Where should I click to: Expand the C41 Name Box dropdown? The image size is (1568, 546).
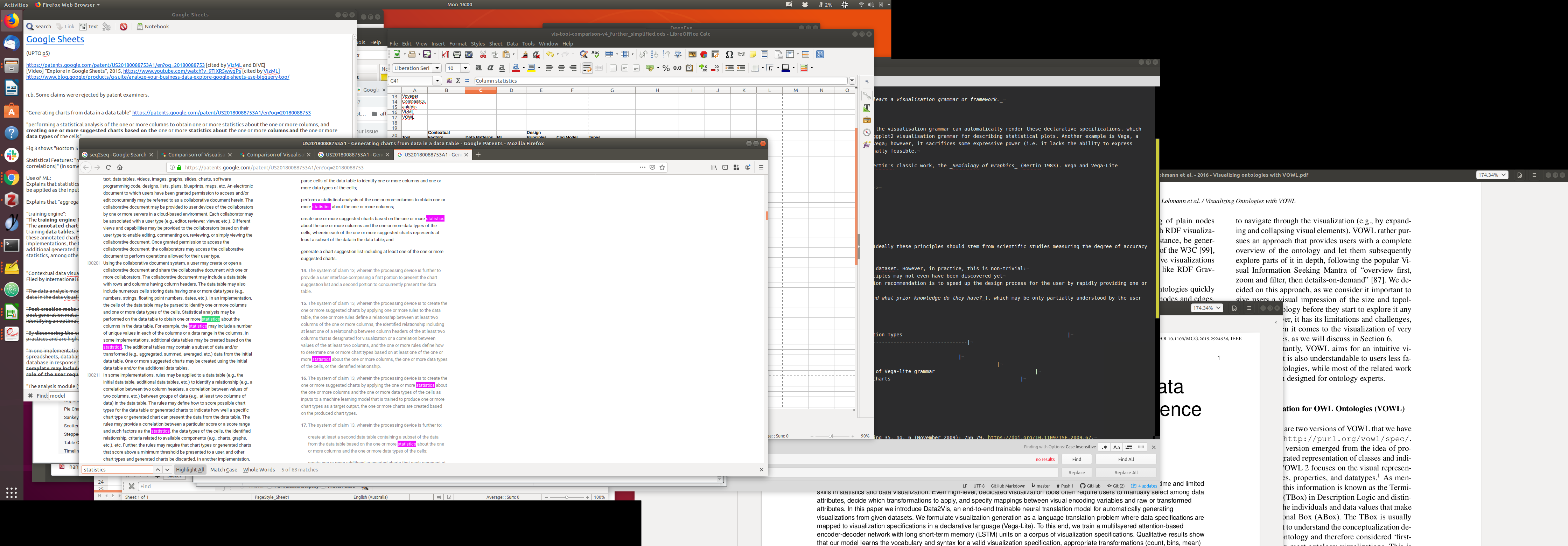[437, 81]
